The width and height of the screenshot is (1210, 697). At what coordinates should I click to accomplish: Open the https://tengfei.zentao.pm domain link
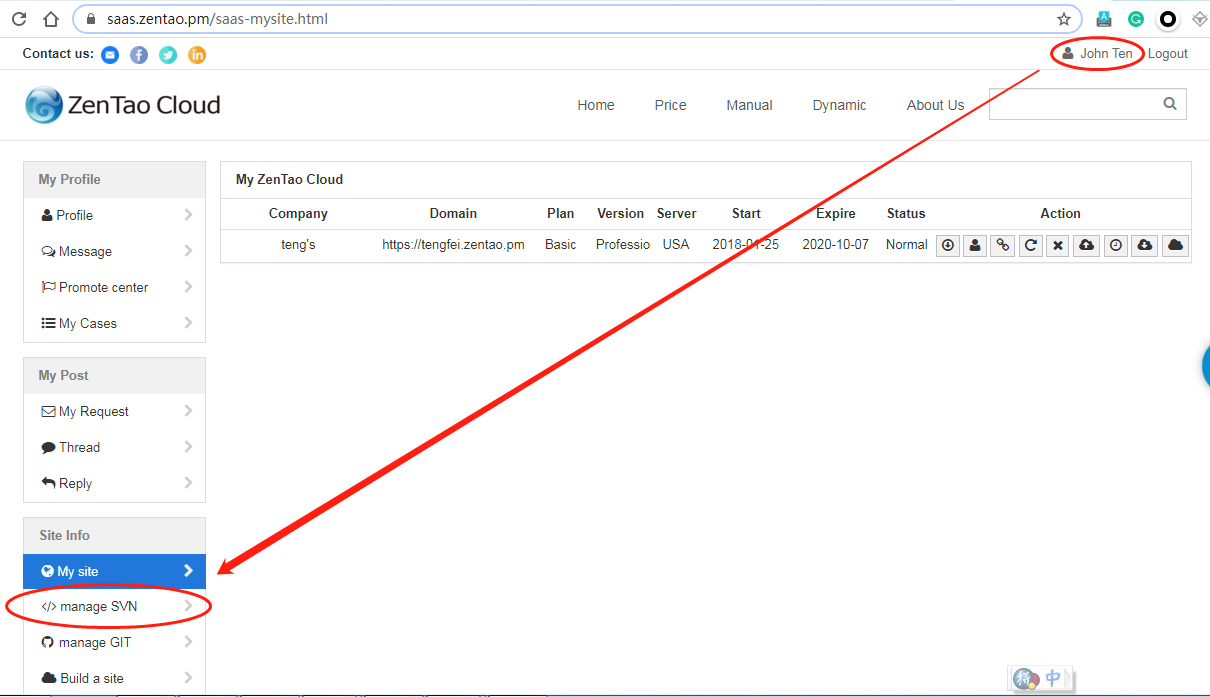coord(453,245)
